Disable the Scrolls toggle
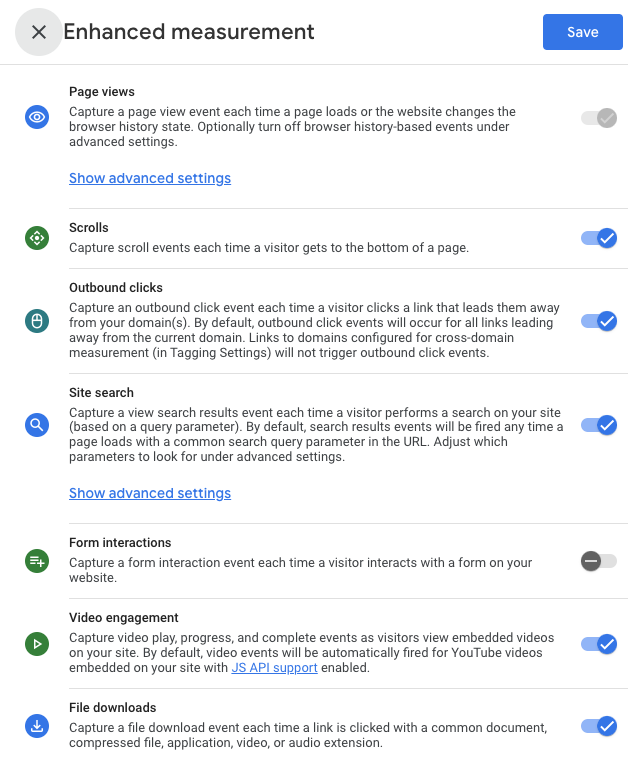Viewport: 628px width, 757px height. (599, 238)
